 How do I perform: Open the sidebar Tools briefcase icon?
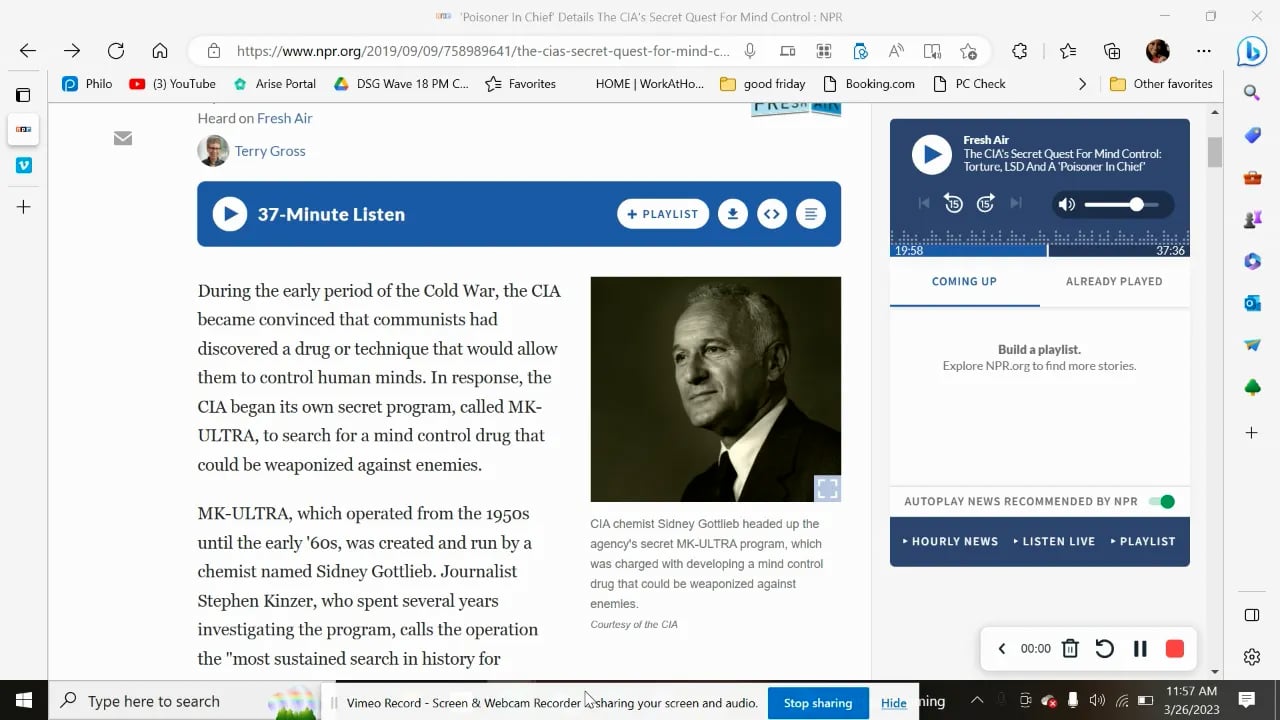tap(1252, 178)
